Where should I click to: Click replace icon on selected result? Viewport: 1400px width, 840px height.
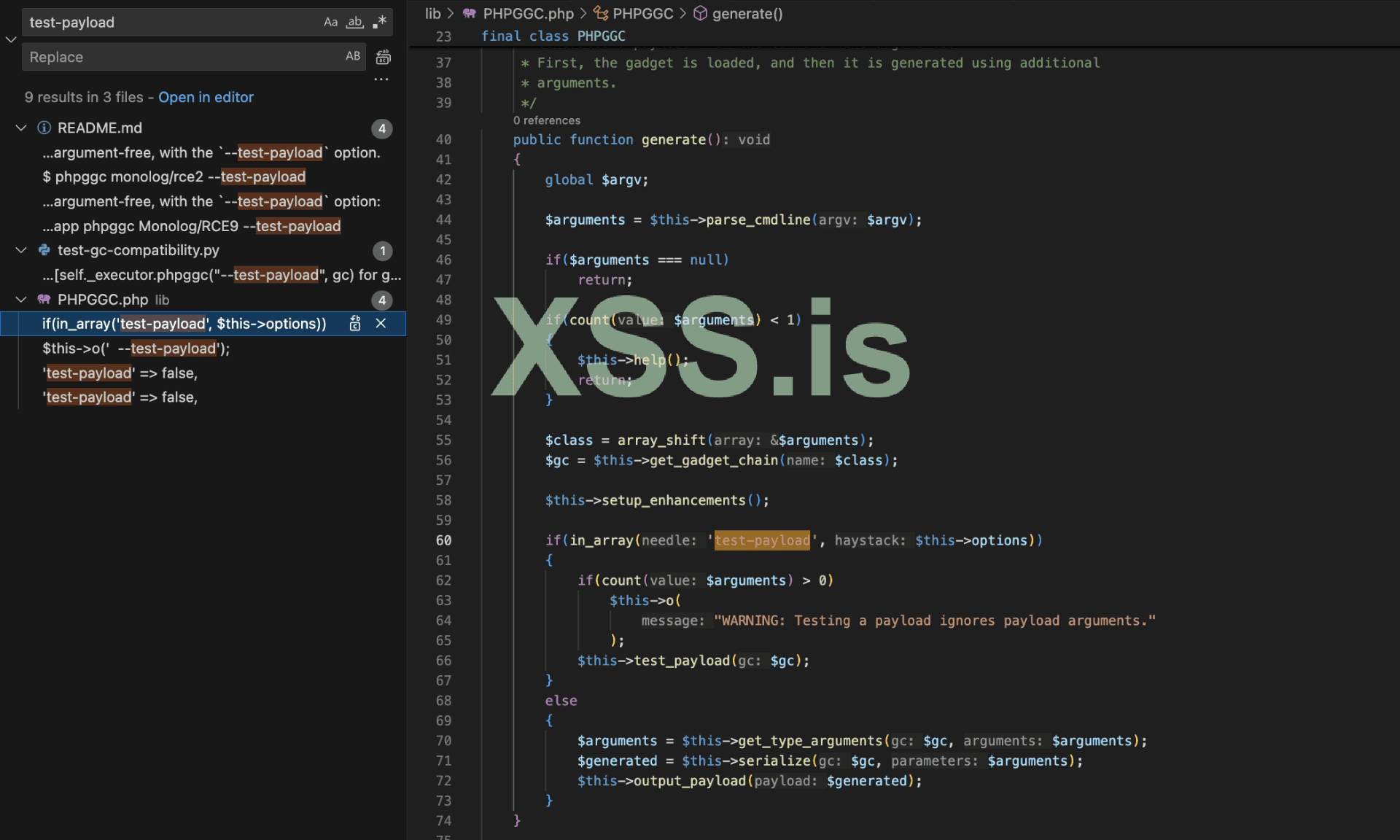tap(355, 324)
